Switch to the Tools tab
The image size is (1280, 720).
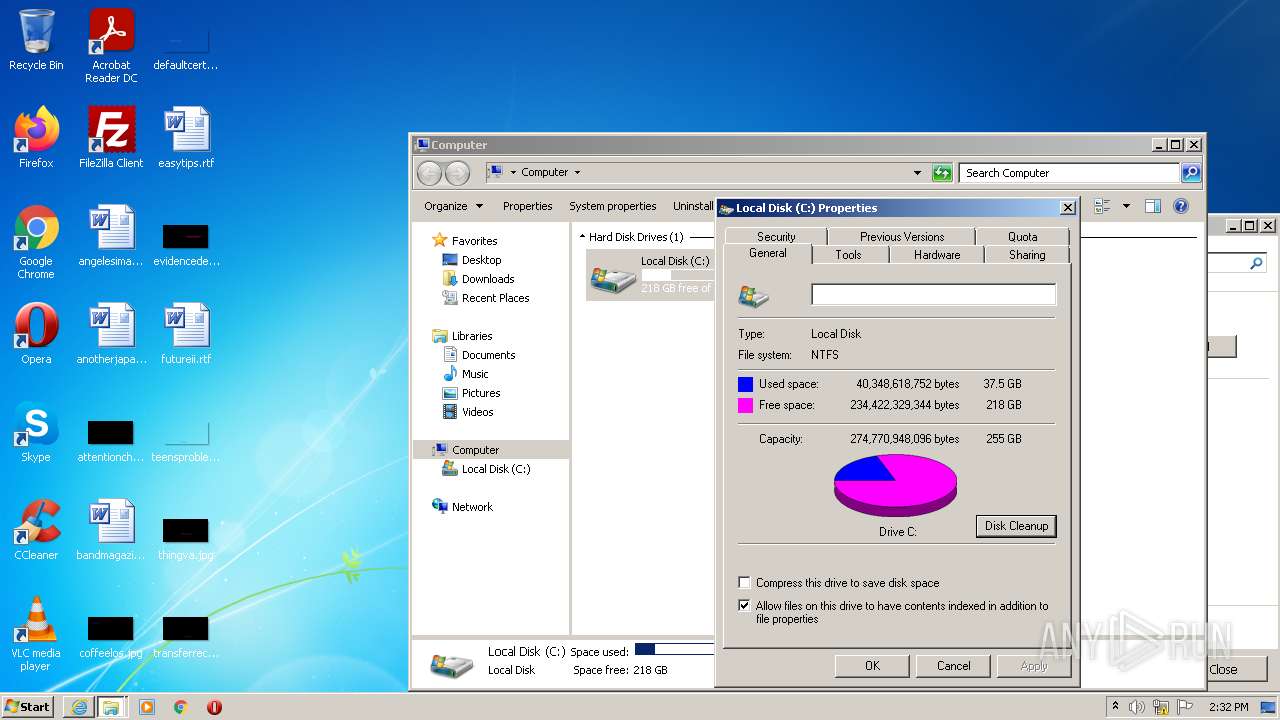click(x=848, y=255)
